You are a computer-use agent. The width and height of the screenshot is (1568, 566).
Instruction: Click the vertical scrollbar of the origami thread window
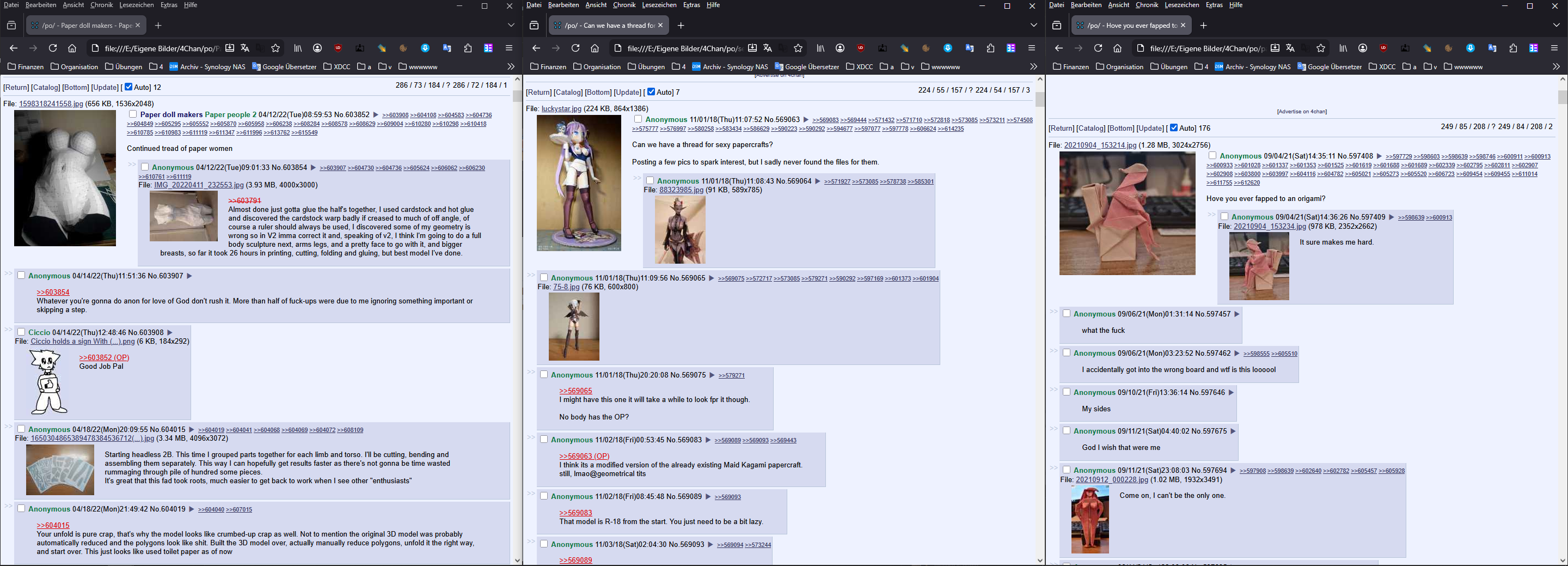(x=1563, y=320)
